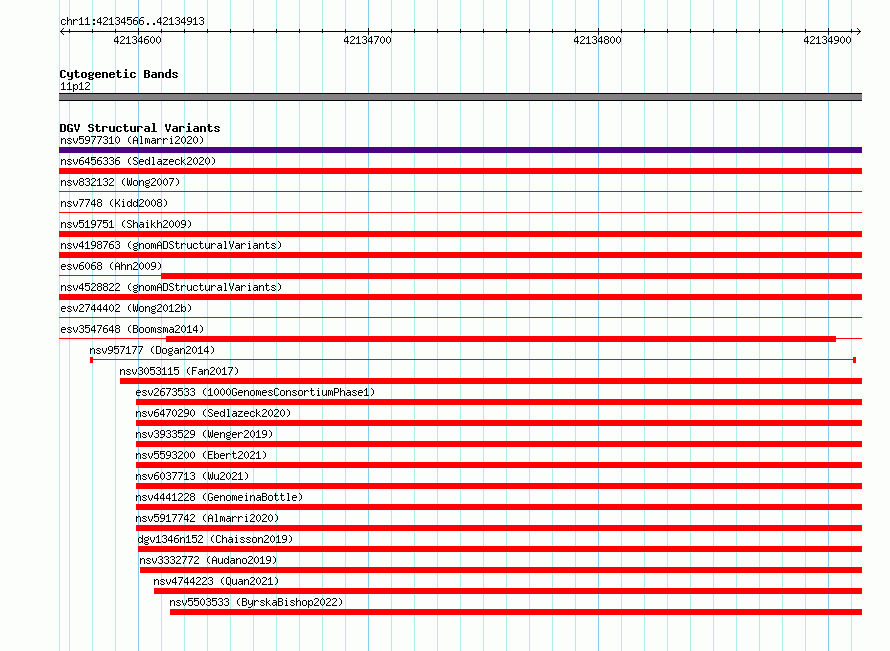Click the red bar under dgv1346n152

tap(500, 549)
